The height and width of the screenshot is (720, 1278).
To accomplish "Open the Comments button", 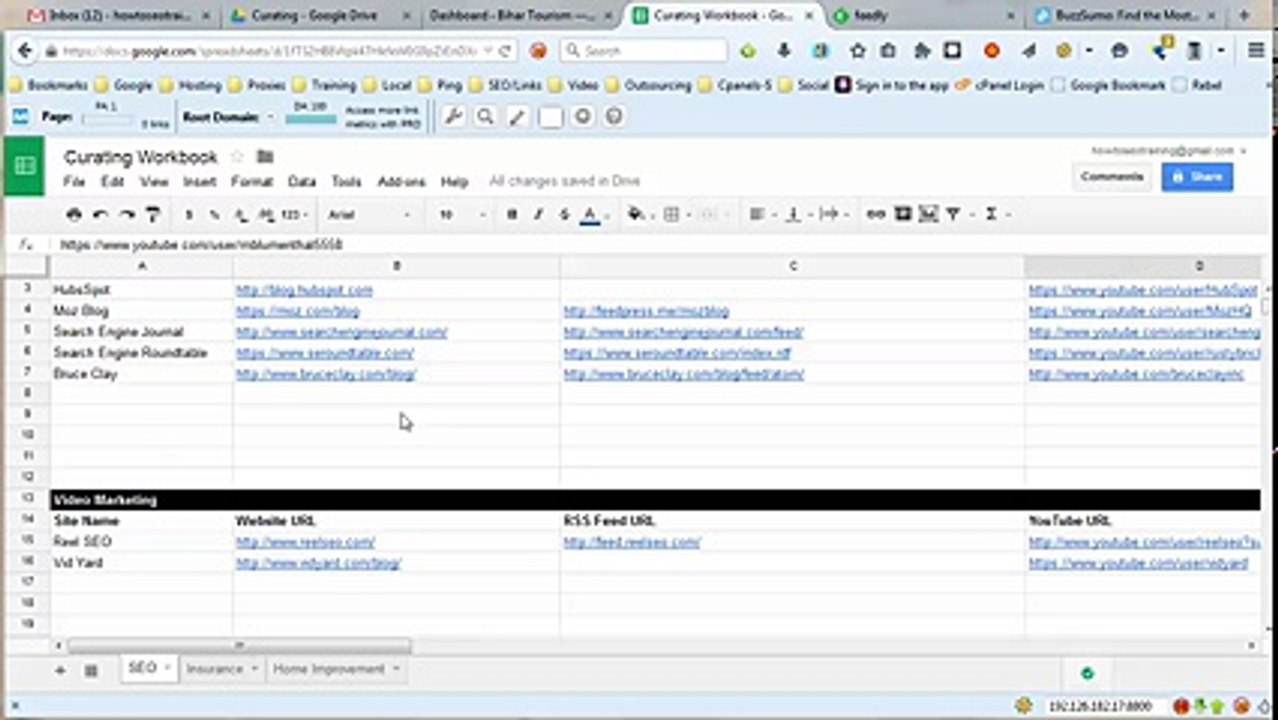I will pyautogui.click(x=1111, y=176).
